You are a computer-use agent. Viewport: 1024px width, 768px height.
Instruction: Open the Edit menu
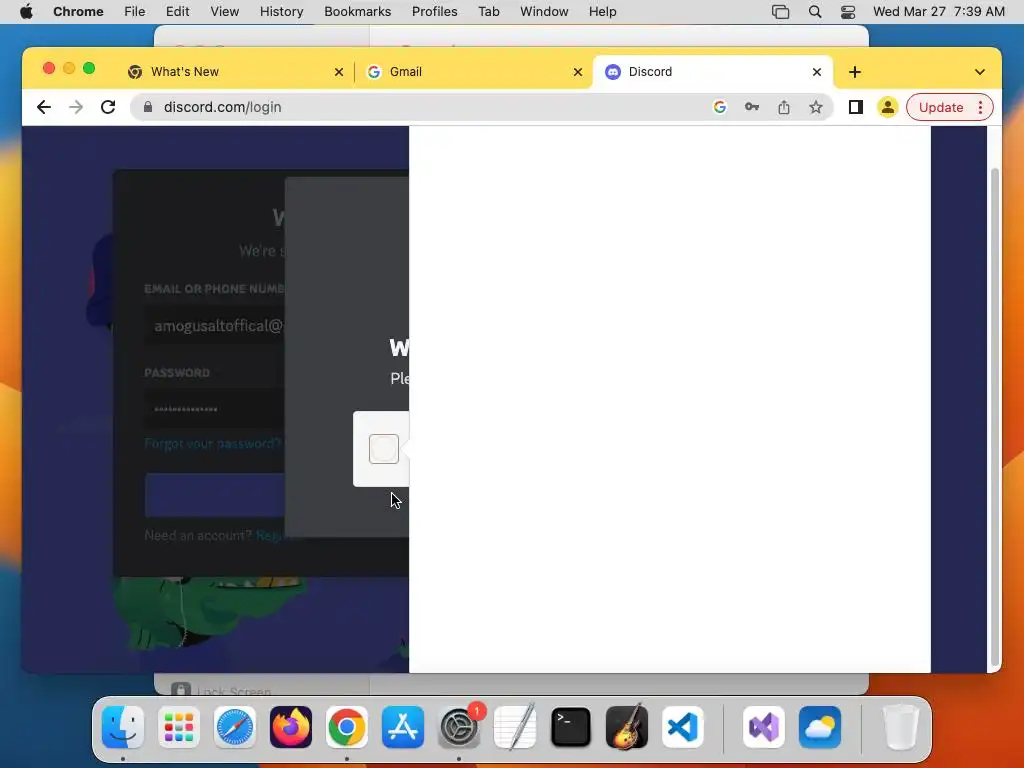click(178, 12)
